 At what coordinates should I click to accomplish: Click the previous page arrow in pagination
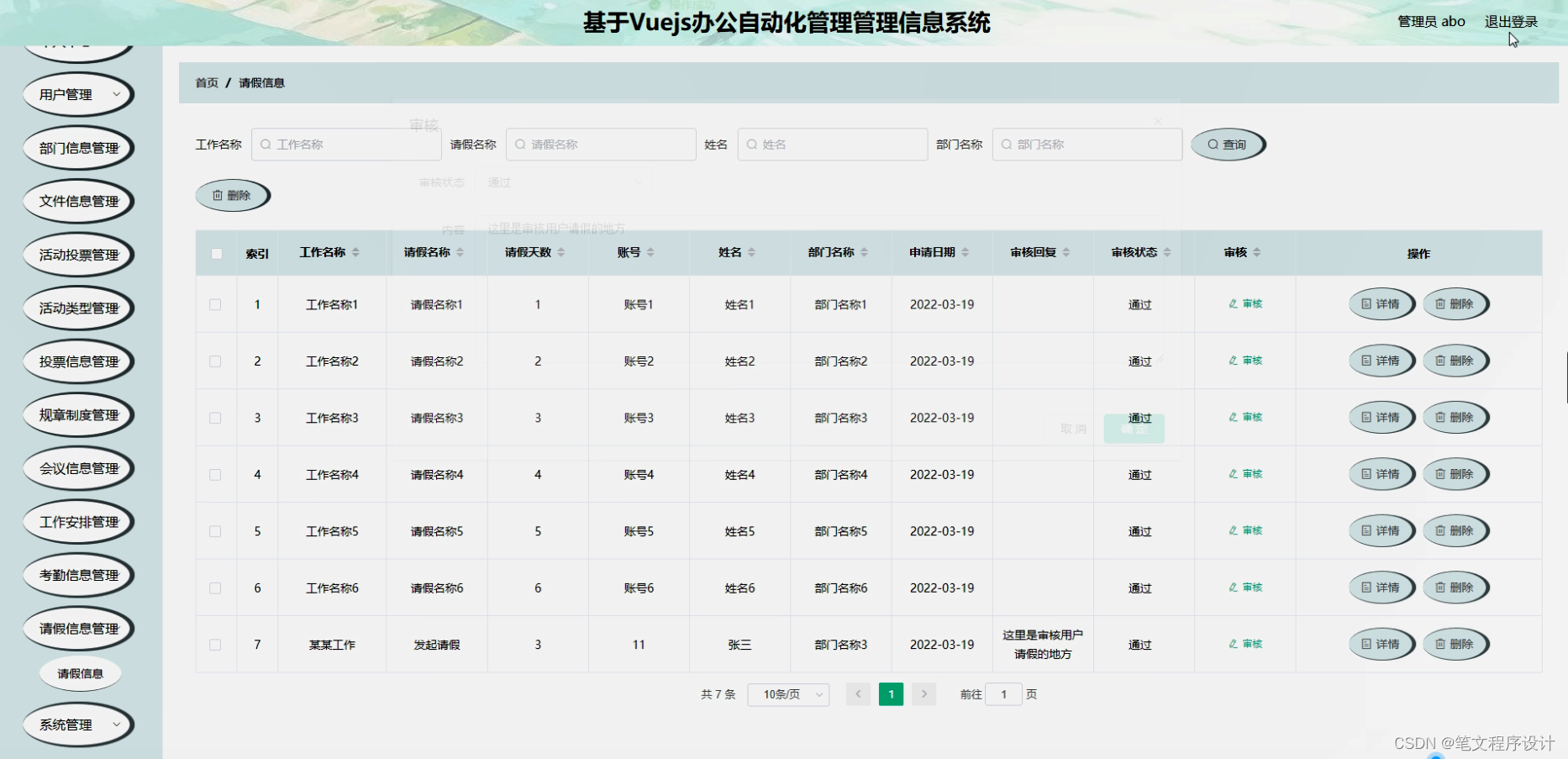(858, 694)
